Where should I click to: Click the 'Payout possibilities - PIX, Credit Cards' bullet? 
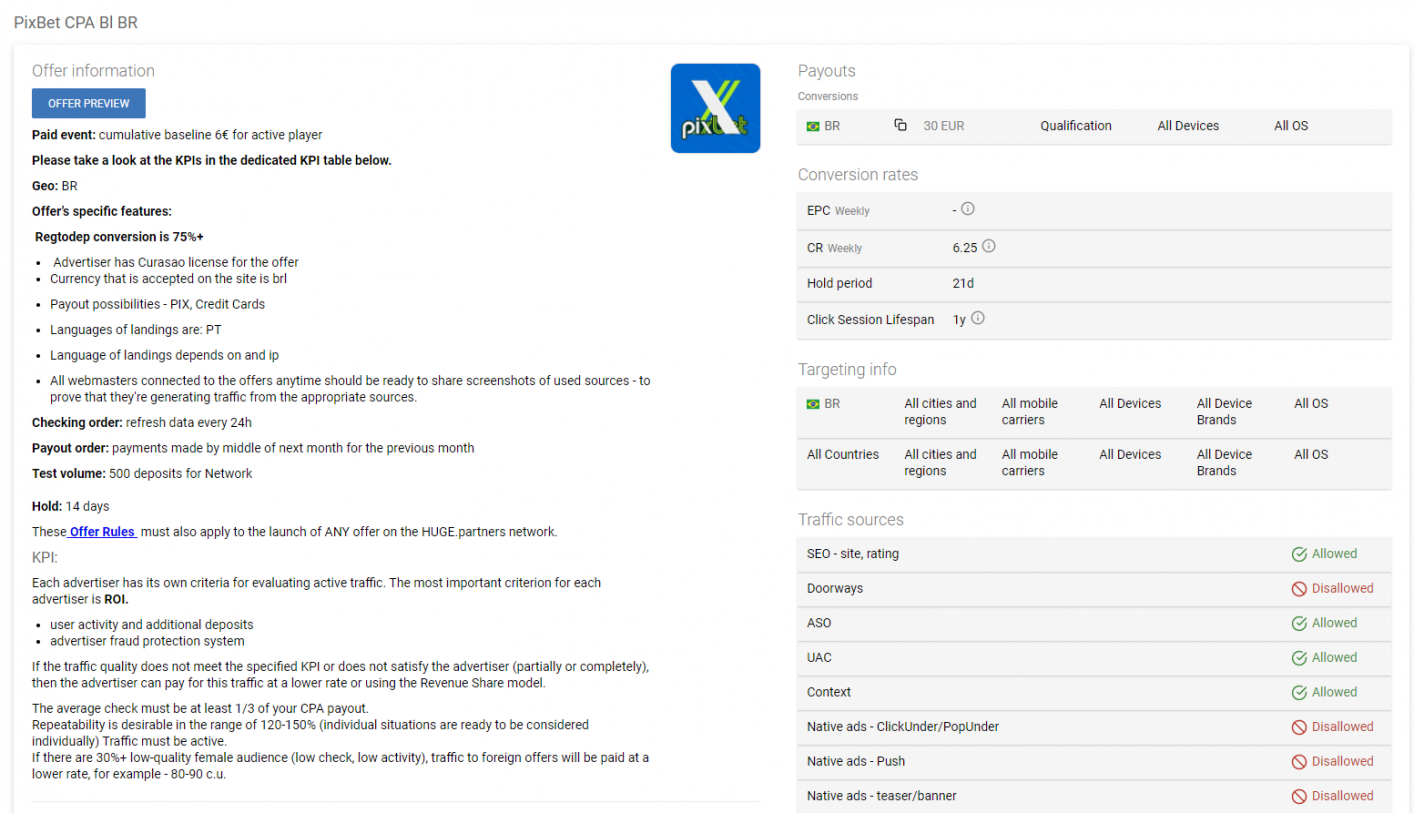(x=158, y=304)
